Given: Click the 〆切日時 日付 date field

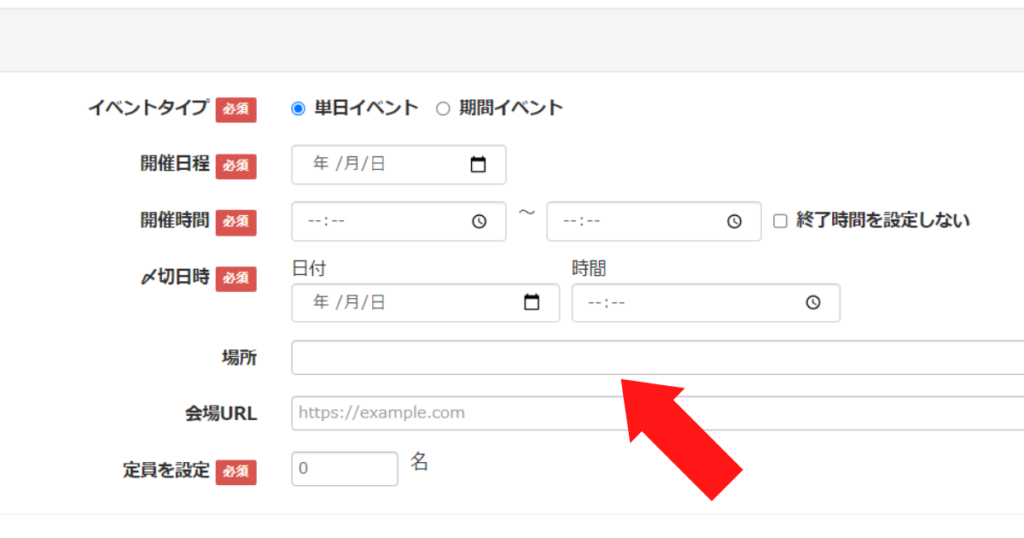Looking at the screenshot, I should pyautogui.click(x=425, y=302).
